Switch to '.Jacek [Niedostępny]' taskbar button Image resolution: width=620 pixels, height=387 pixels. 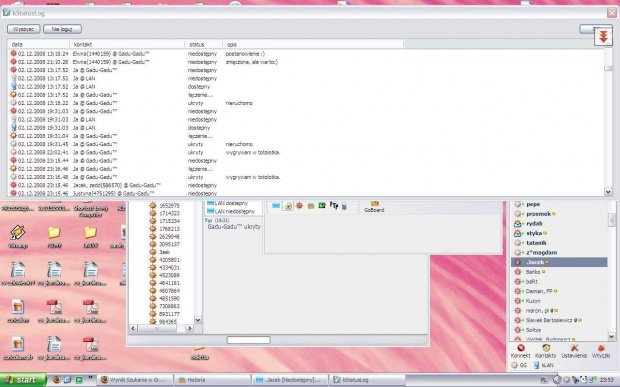(x=290, y=380)
